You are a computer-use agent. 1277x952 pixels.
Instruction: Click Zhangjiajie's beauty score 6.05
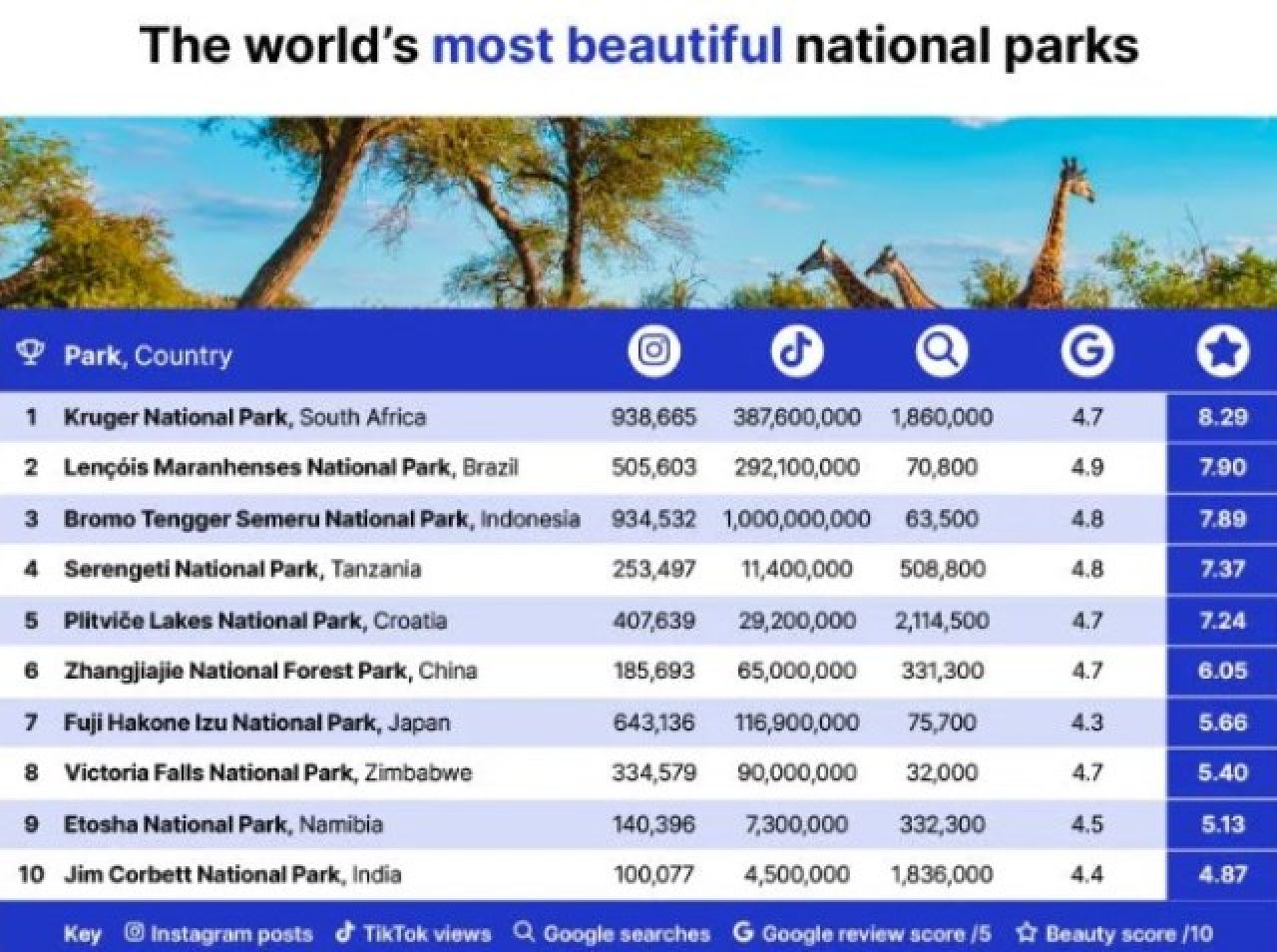(1222, 671)
